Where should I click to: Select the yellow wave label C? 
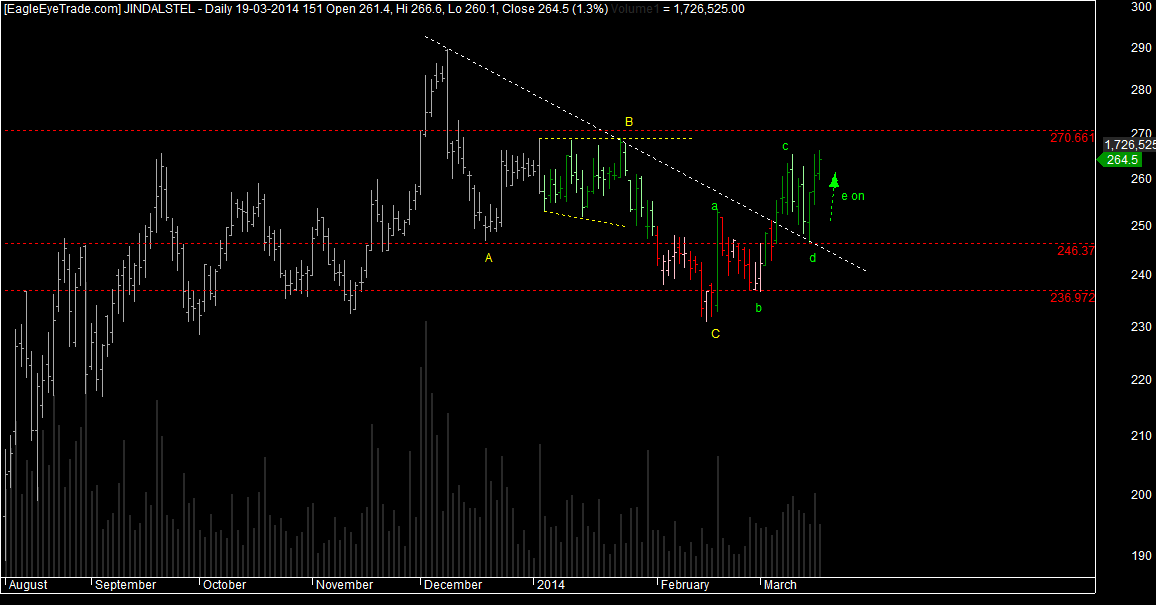(x=715, y=334)
